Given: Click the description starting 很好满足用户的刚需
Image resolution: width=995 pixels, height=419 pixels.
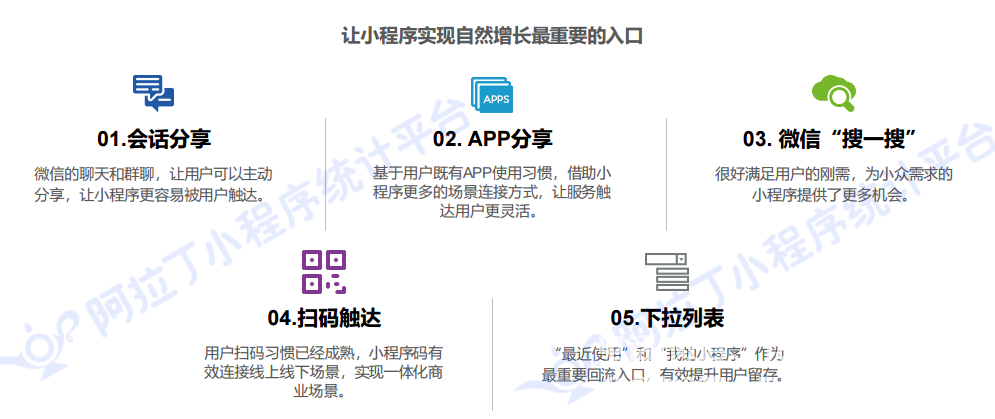Looking at the screenshot, I should (833, 183).
